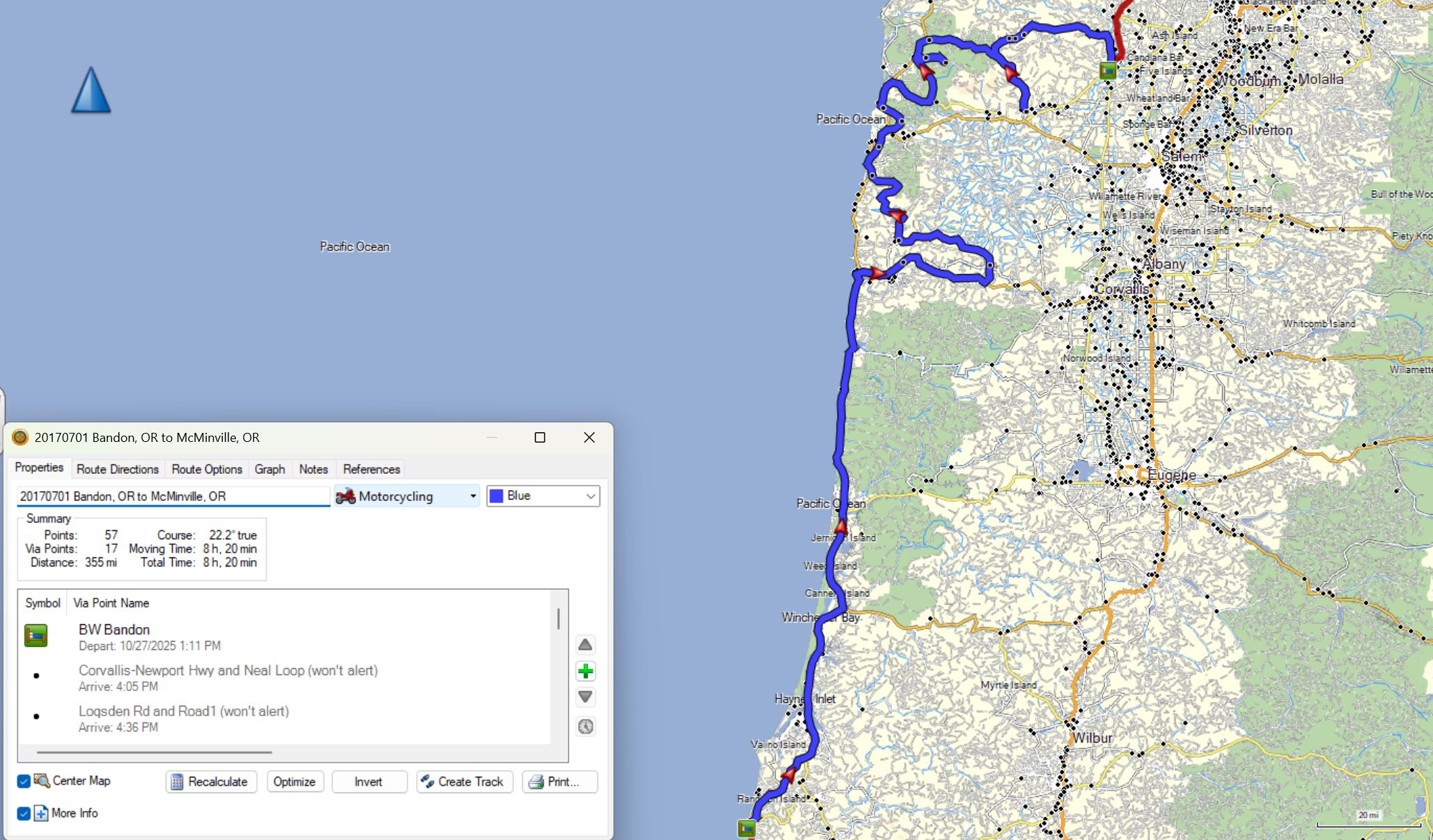
Task: Click the Optimize button
Action: coord(294,782)
